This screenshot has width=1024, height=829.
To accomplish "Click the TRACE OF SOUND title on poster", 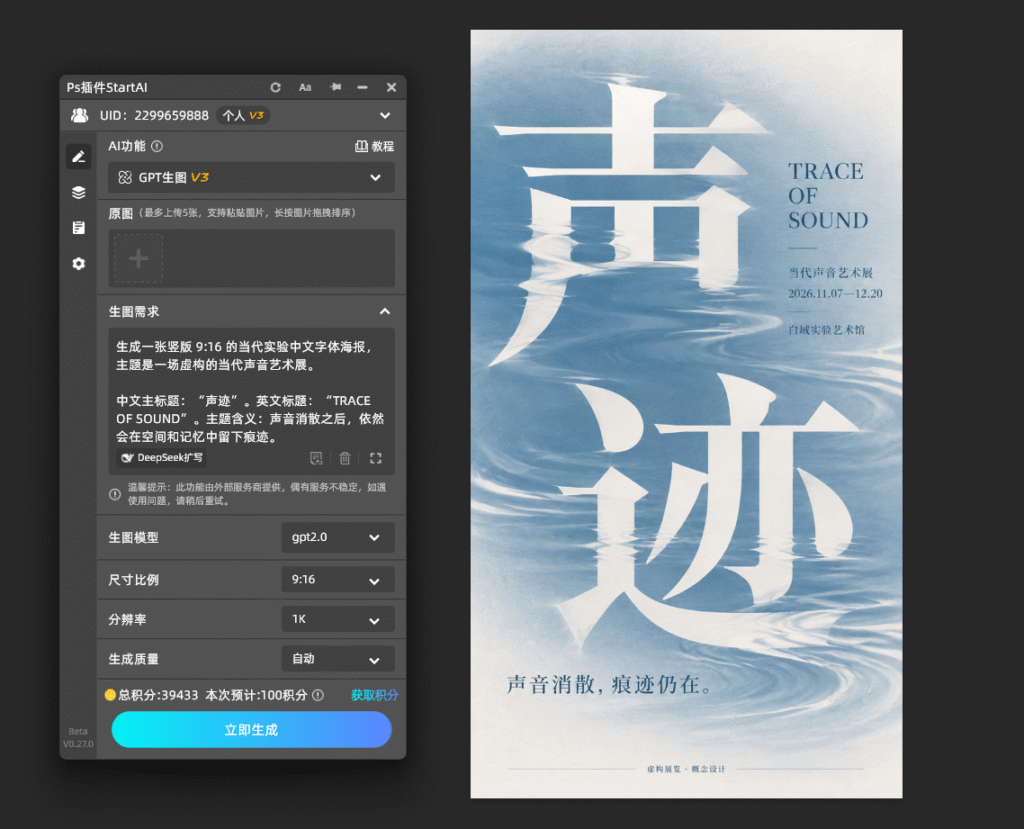I will point(827,196).
